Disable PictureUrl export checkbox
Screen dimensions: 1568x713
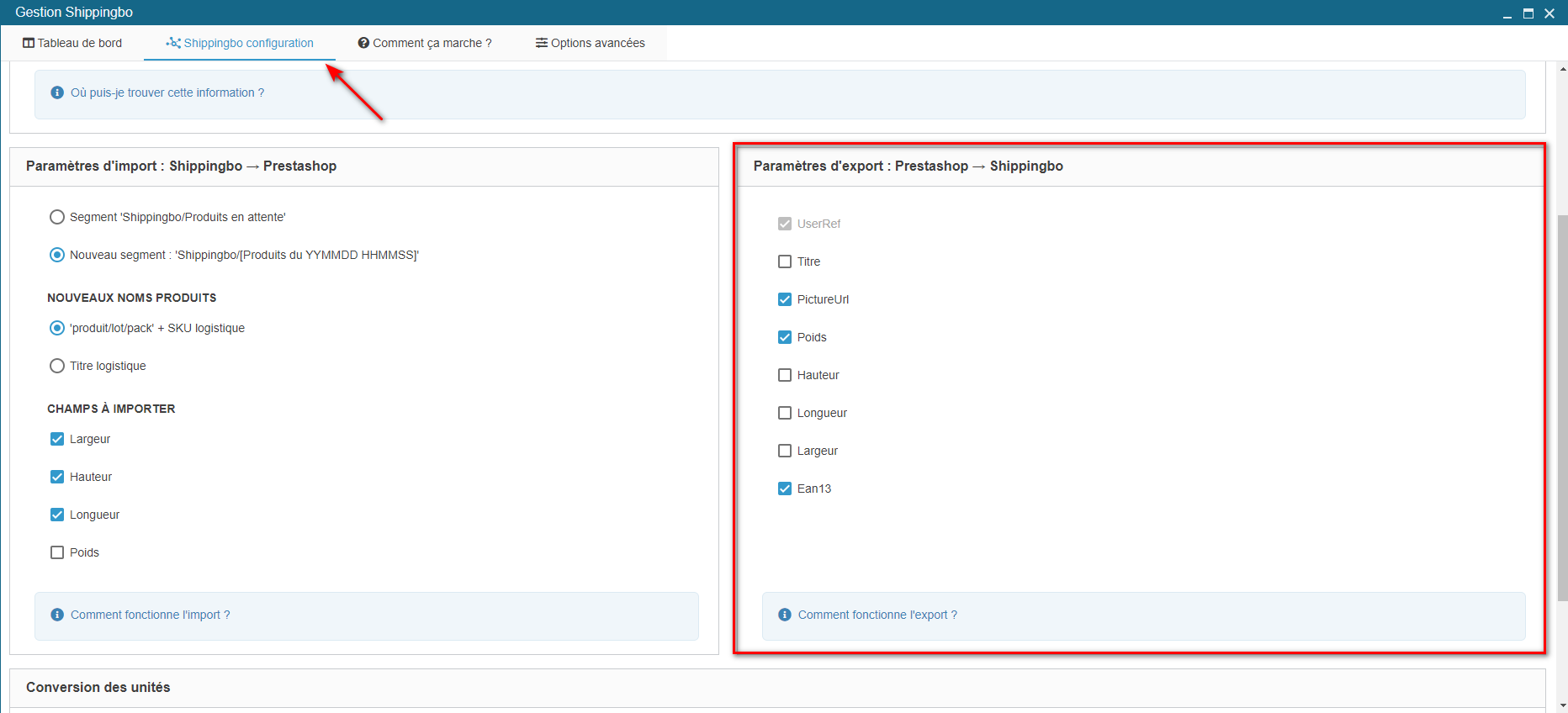(x=785, y=299)
